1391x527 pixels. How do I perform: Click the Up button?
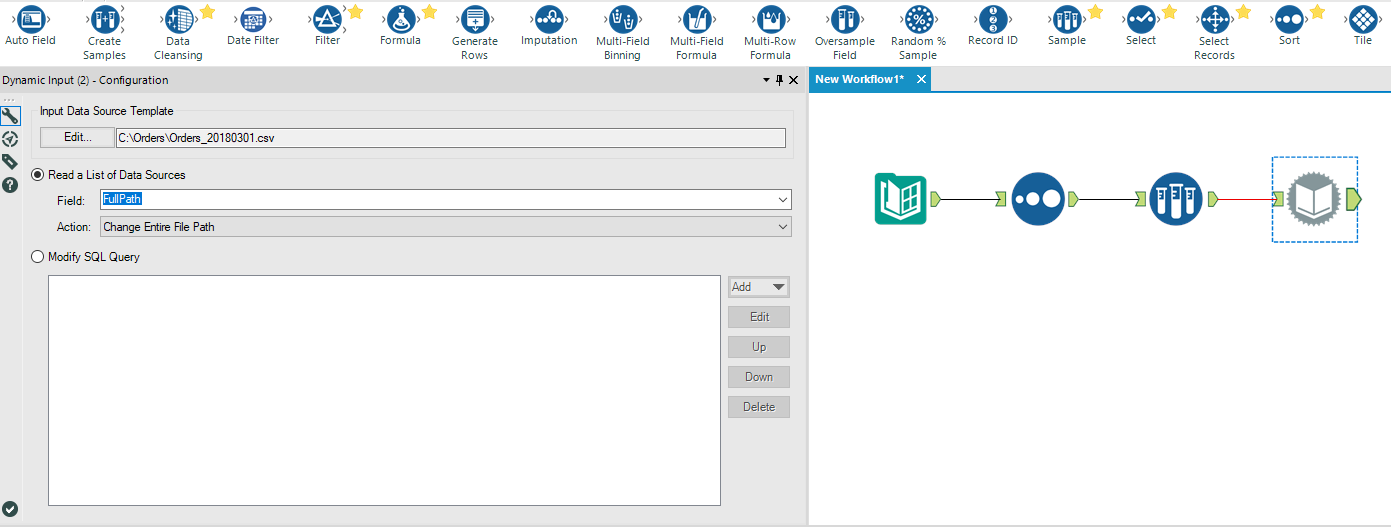[759, 347]
